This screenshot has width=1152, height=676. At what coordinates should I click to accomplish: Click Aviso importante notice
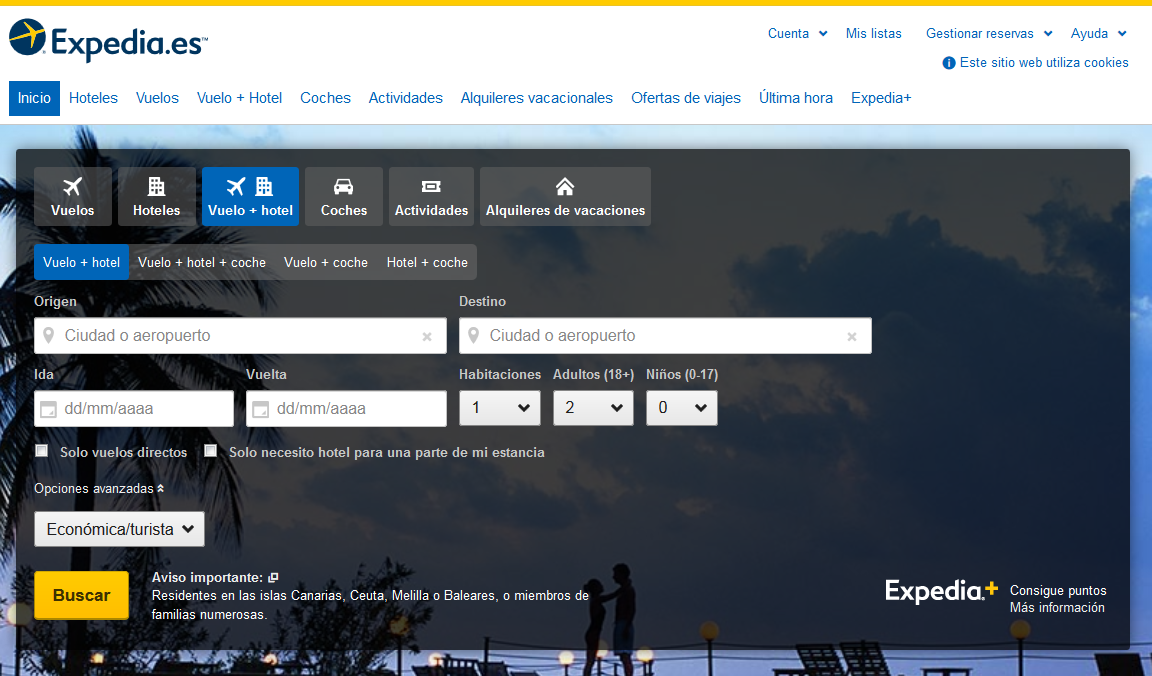point(207,578)
